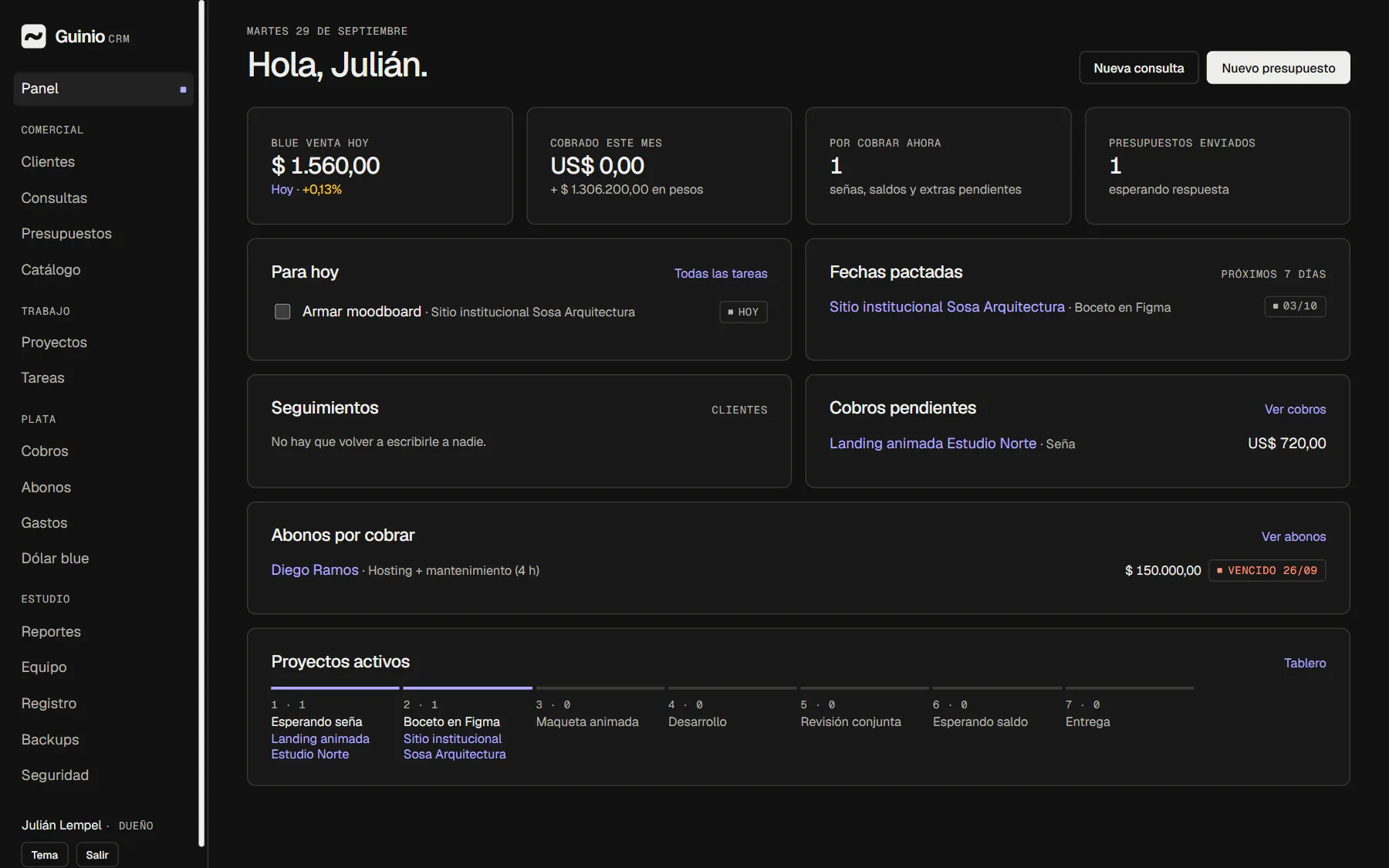Select the Esperando seña stage bar

point(335,687)
